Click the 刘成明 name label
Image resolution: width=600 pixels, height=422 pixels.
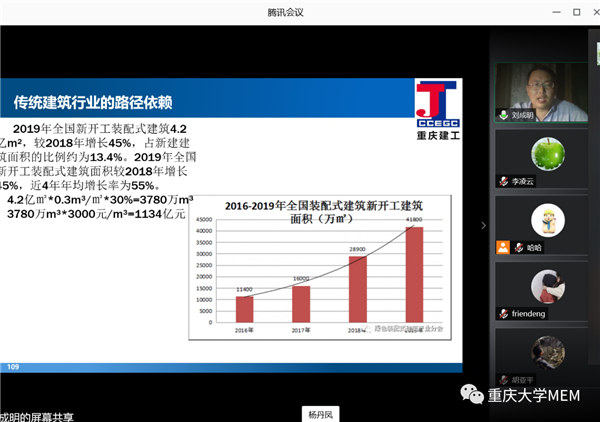tap(522, 115)
